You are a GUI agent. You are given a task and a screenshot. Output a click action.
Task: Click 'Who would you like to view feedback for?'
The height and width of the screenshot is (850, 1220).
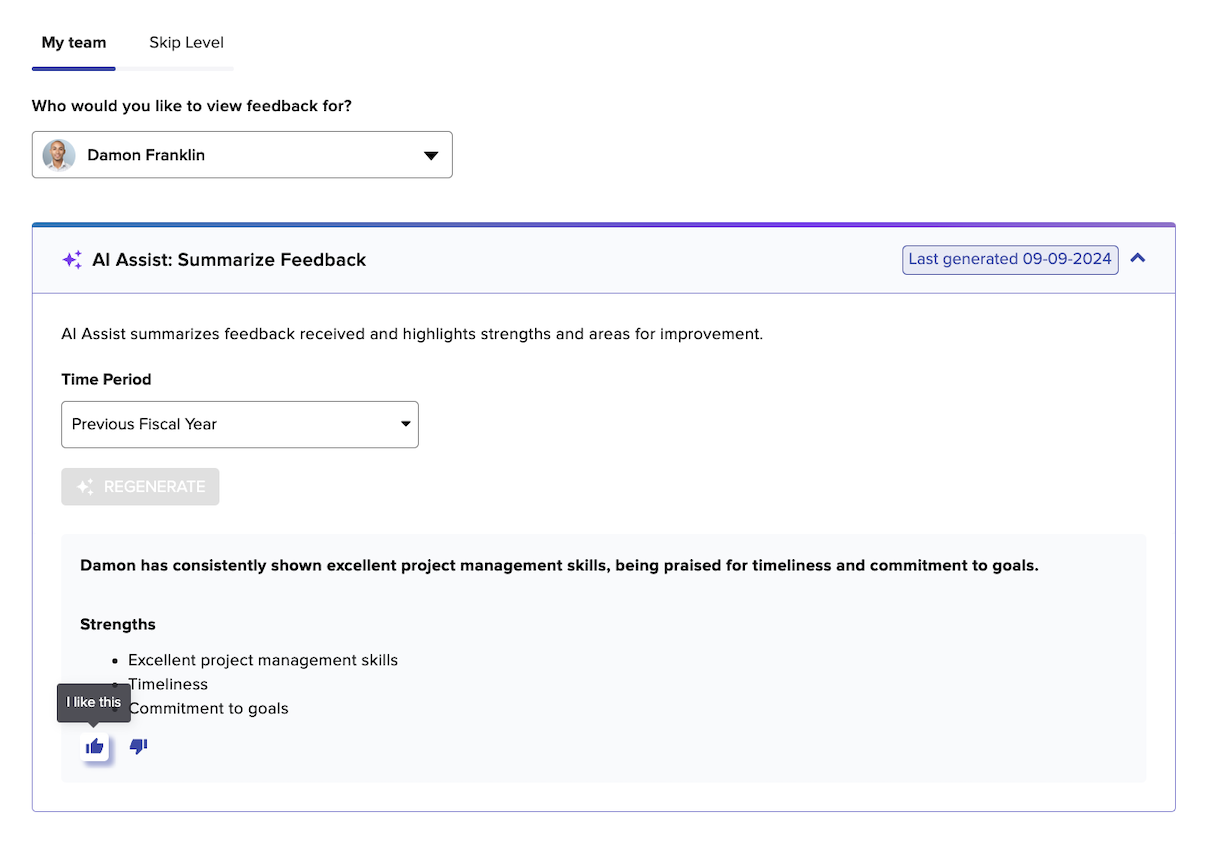click(x=192, y=106)
